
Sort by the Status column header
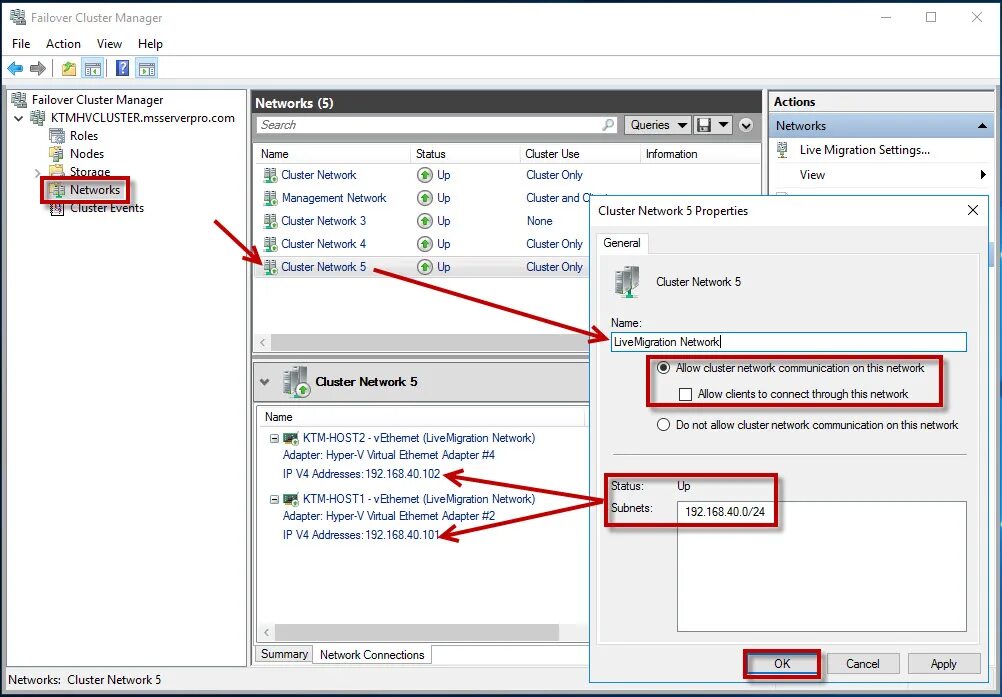coord(431,154)
